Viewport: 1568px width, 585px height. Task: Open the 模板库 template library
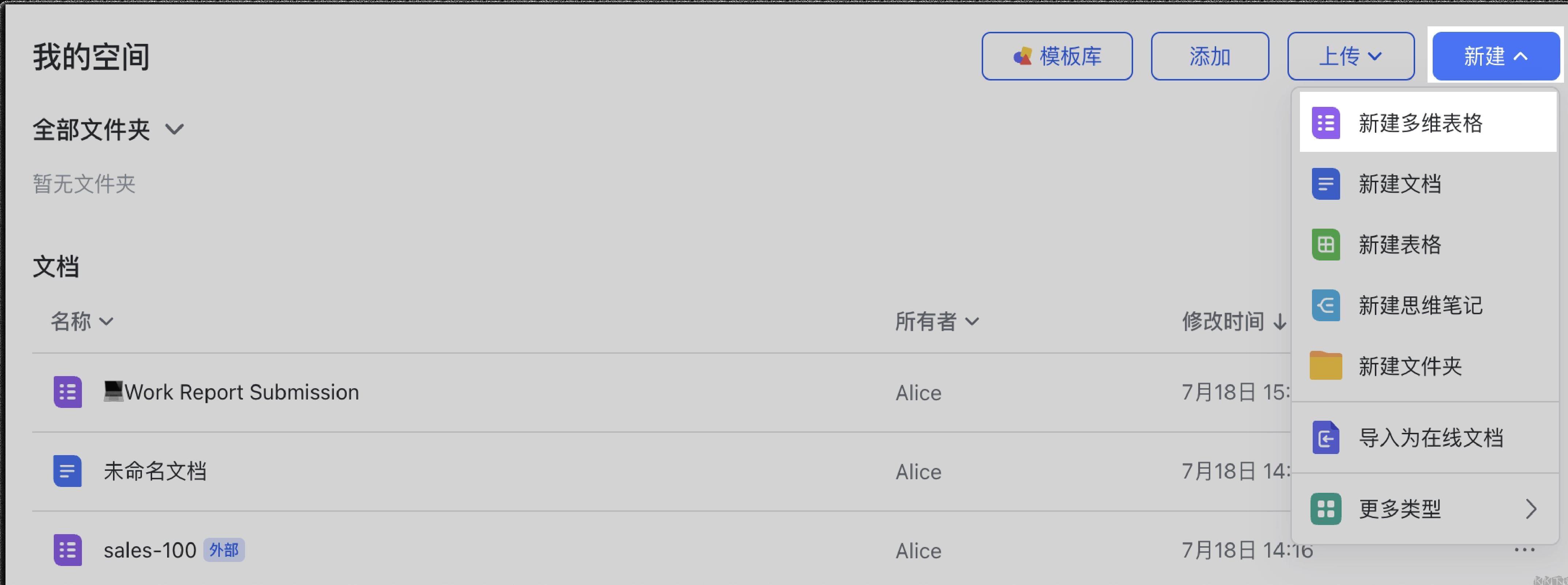tap(1057, 56)
